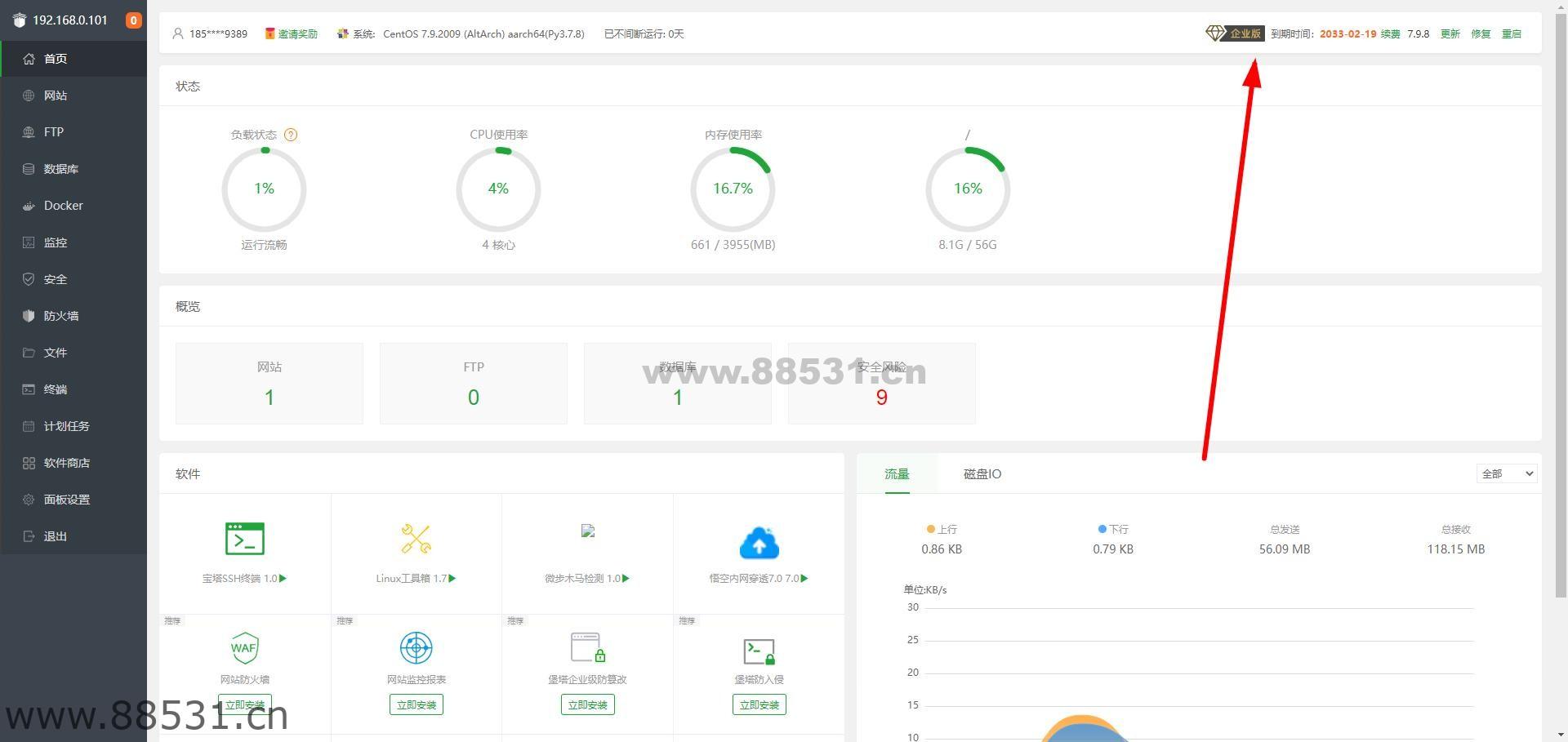The width and height of the screenshot is (1568, 742).
Task: Switch to the 磁盘IO tab
Action: (982, 474)
